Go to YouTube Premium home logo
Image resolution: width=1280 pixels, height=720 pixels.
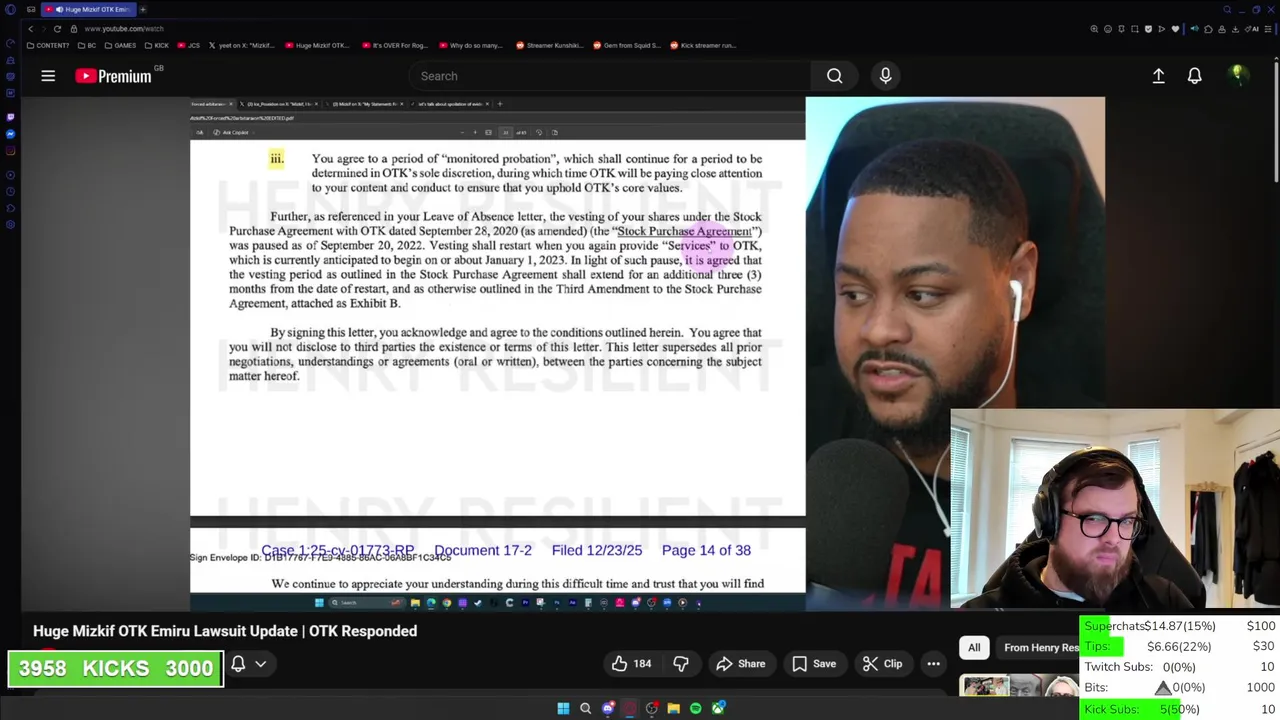(113, 76)
